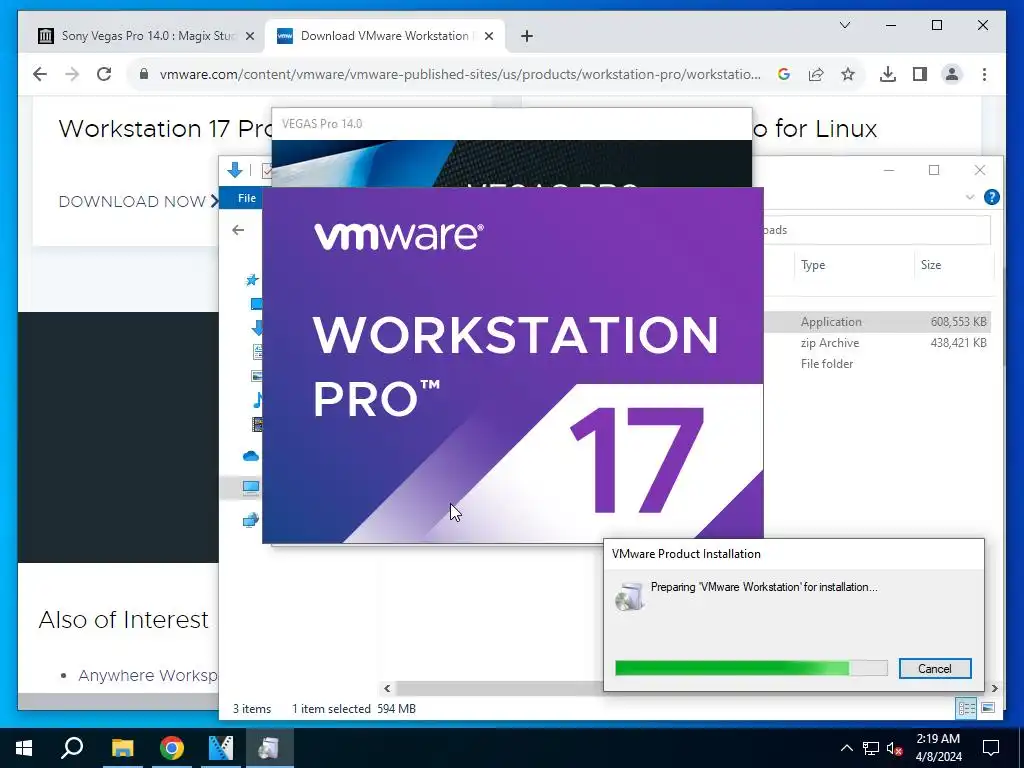This screenshot has height=768, width=1024.
Task: Select the File folder row
Action: 876,364
